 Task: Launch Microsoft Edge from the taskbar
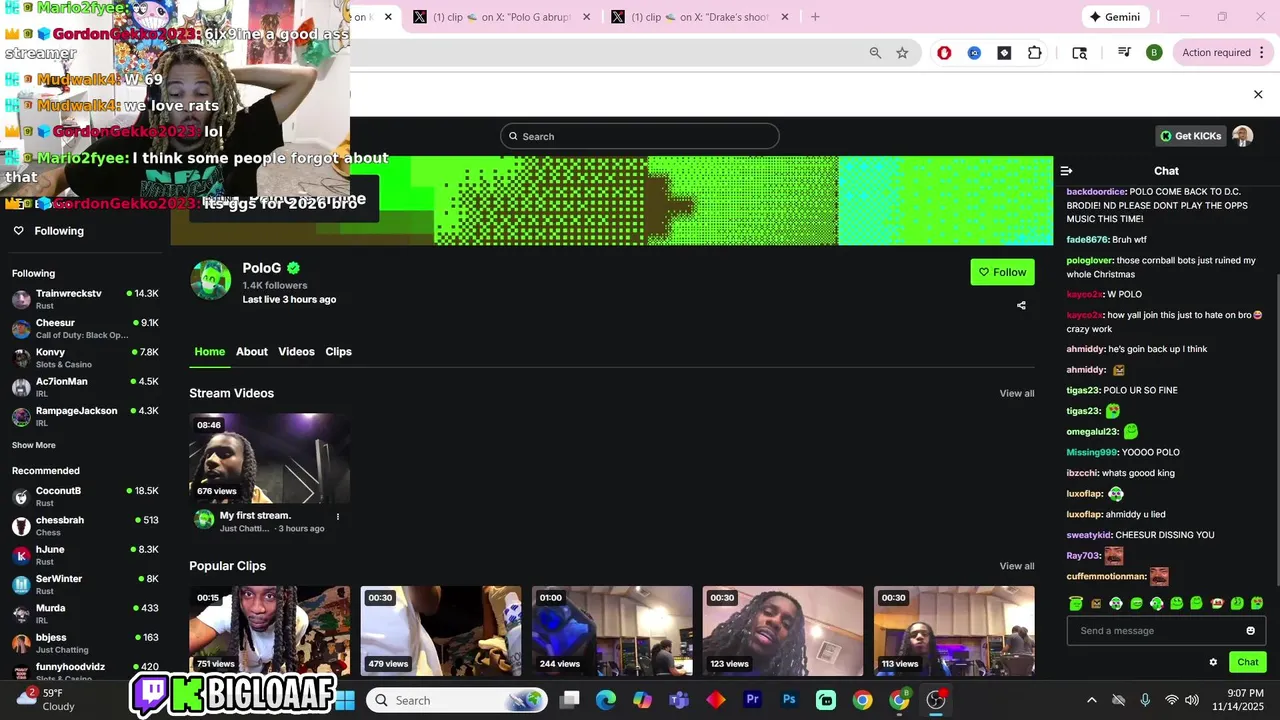click(606, 700)
